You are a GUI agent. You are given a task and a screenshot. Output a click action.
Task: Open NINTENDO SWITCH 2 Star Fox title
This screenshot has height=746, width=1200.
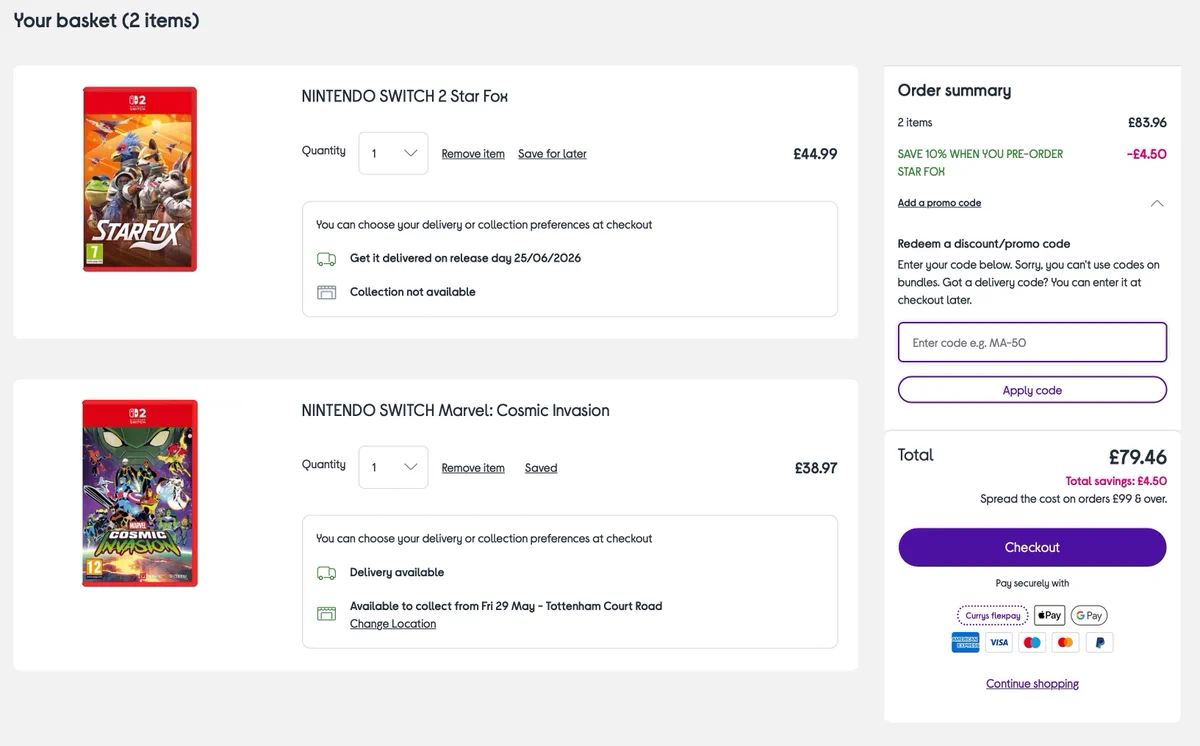pyautogui.click(x=405, y=97)
